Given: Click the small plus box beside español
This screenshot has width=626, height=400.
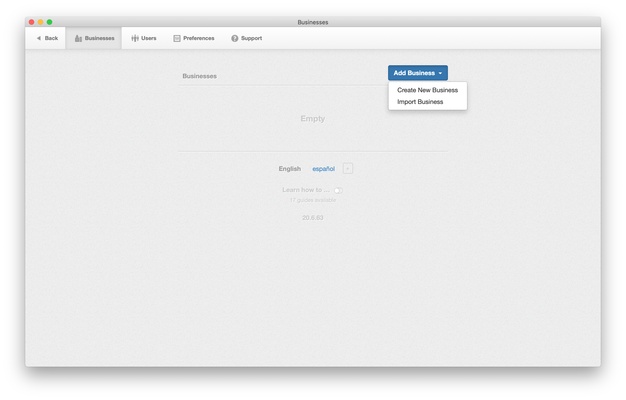Looking at the screenshot, I should [348, 168].
